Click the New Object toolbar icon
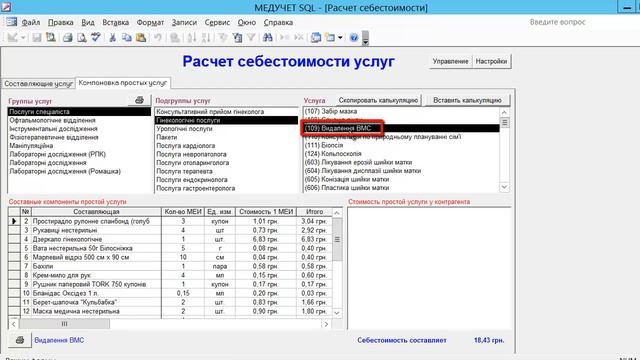Image resolution: width=640 pixels, height=360 pixels. coord(330,38)
